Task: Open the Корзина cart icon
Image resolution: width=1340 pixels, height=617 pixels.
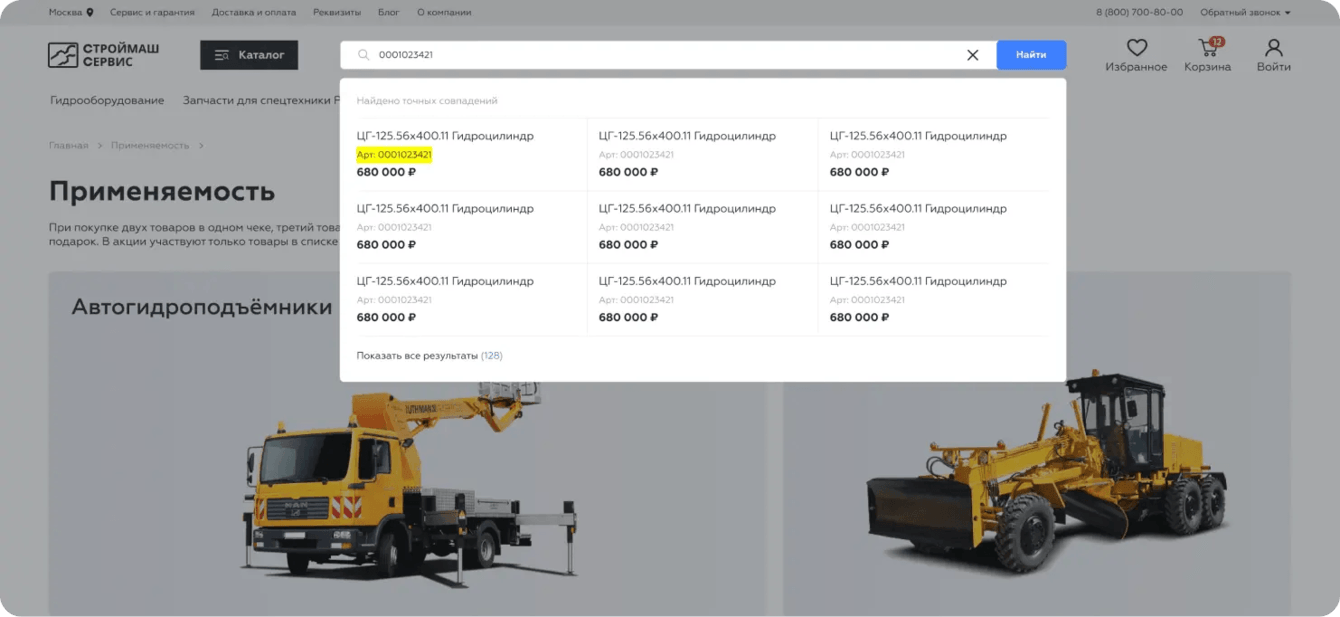Action: click(1208, 47)
